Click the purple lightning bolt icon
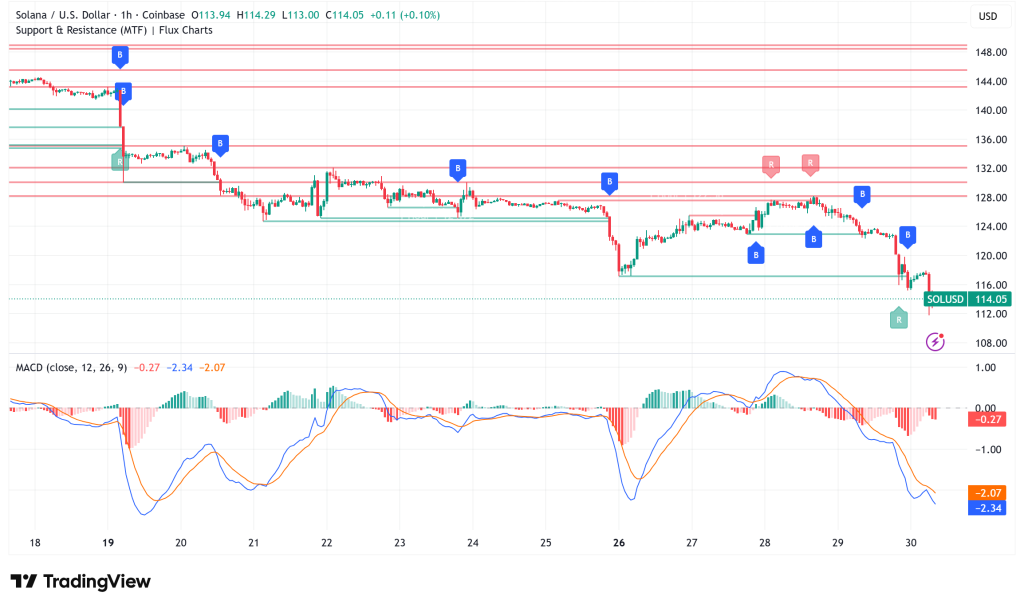Viewport: 1024px width, 608px height. [935, 342]
